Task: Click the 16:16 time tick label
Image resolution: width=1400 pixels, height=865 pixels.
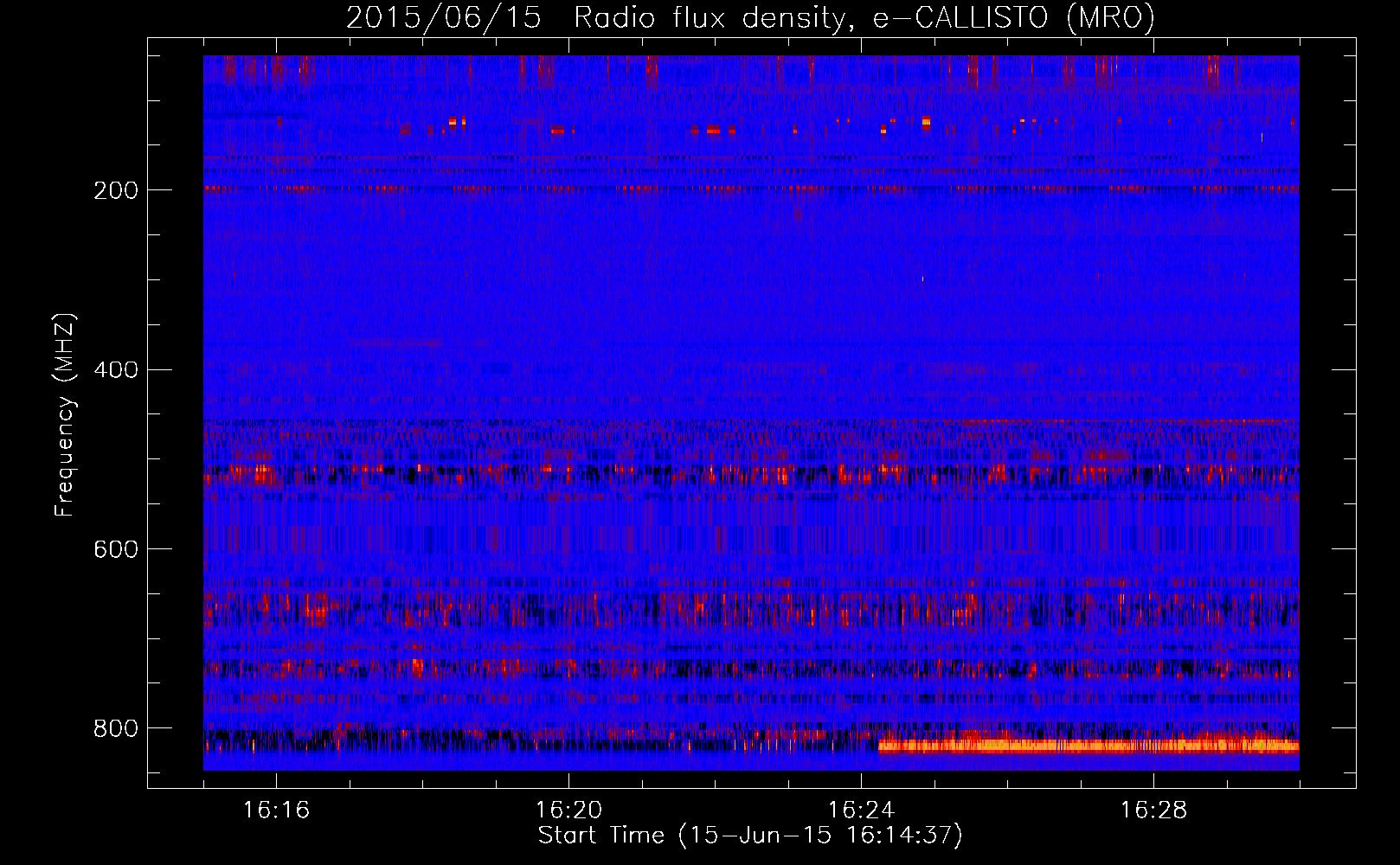Action: tap(276, 810)
